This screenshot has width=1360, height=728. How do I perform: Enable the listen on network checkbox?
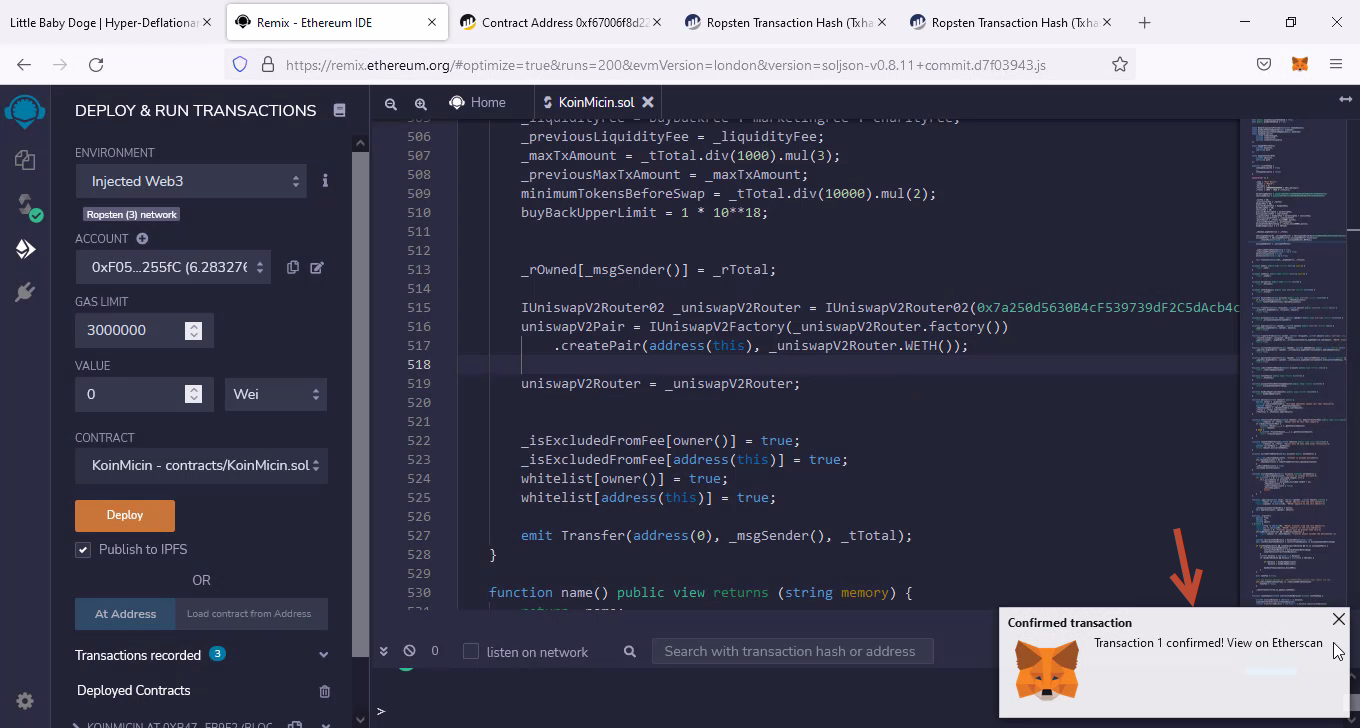pyautogui.click(x=470, y=652)
